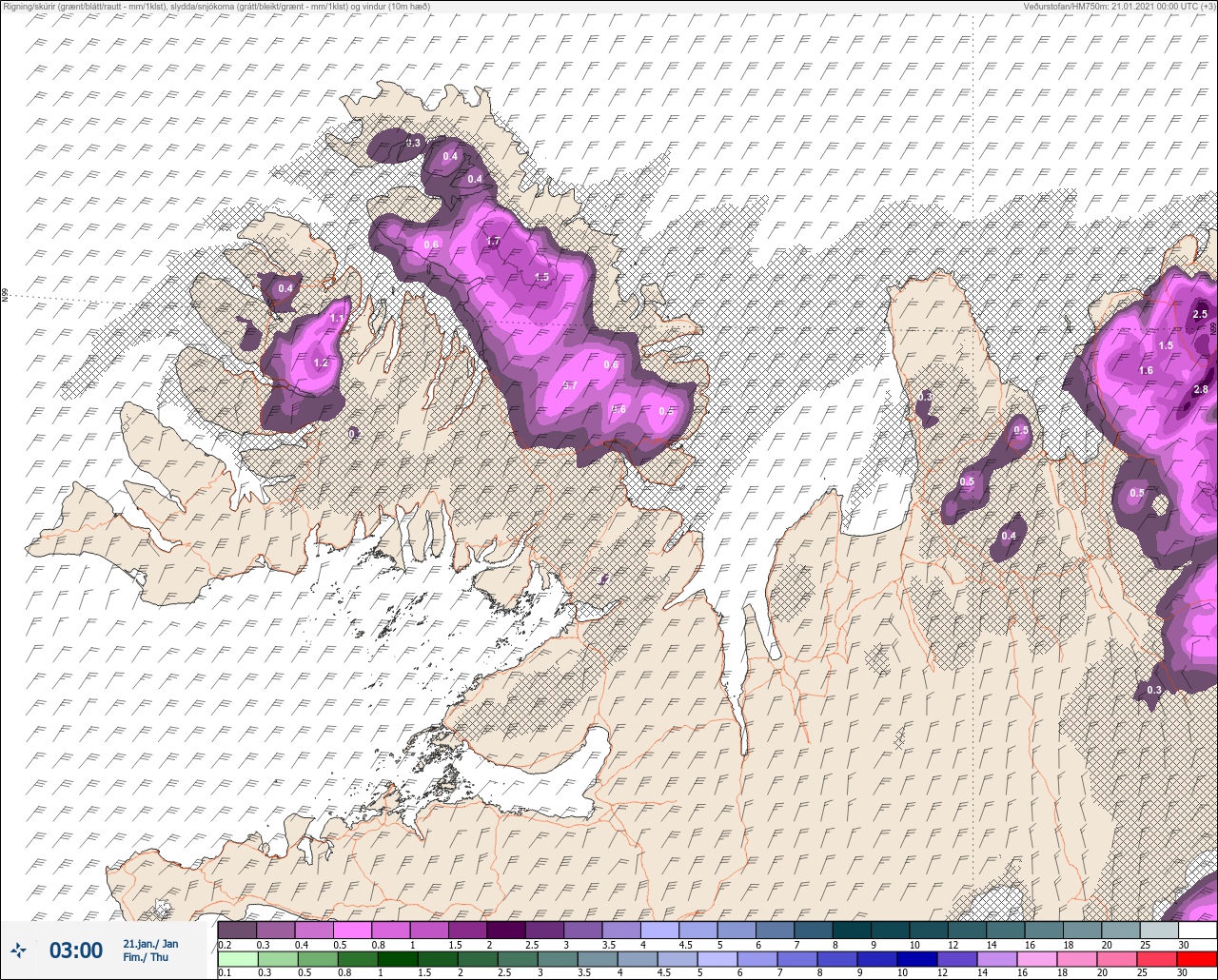Click the 1.5 value just below 1.7
Image resolution: width=1218 pixels, height=980 pixels.
[541, 277]
